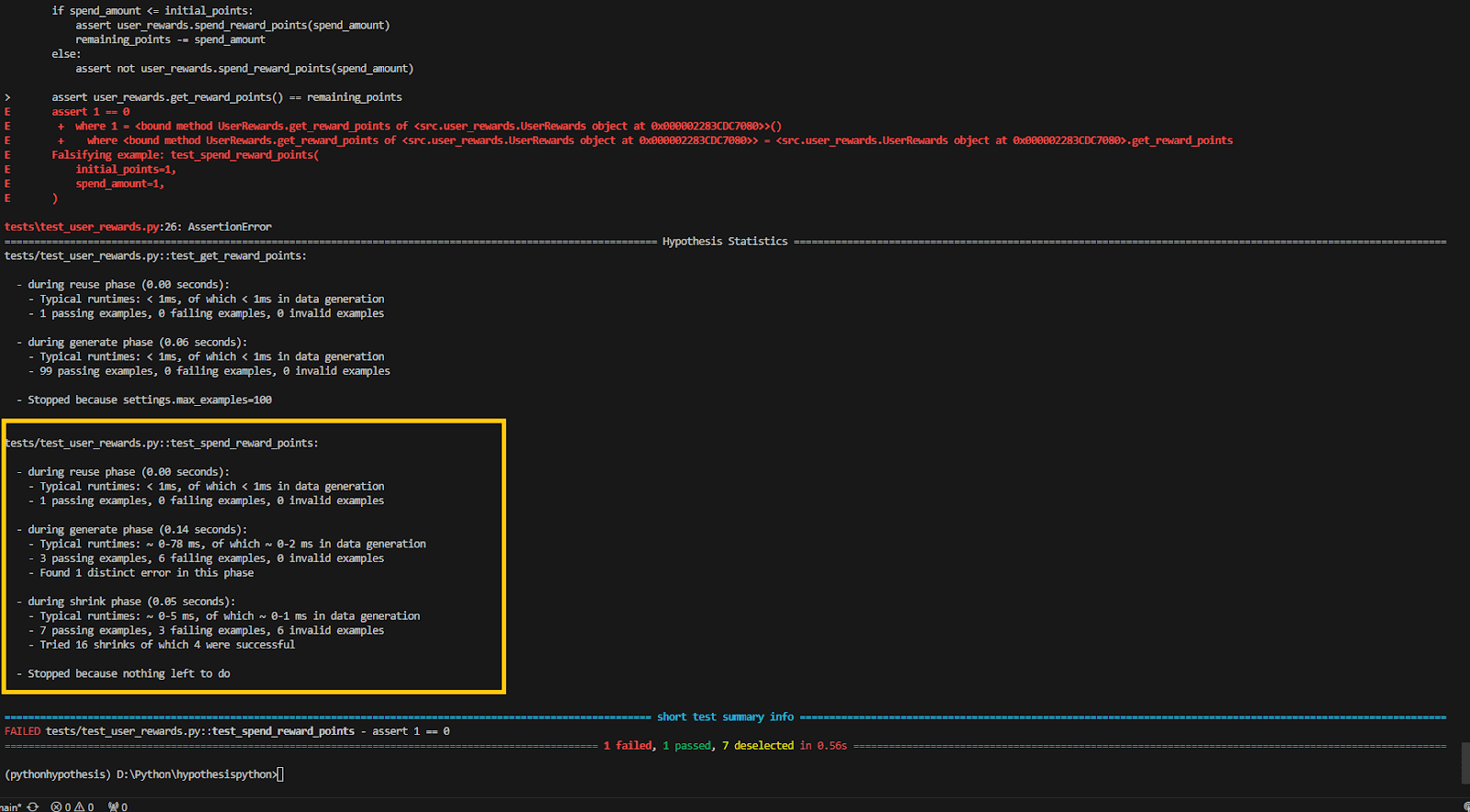Viewport: 1470px width, 812px height.
Task: Click the warning triangle icon in status bar
Action: tap(79, 806)
